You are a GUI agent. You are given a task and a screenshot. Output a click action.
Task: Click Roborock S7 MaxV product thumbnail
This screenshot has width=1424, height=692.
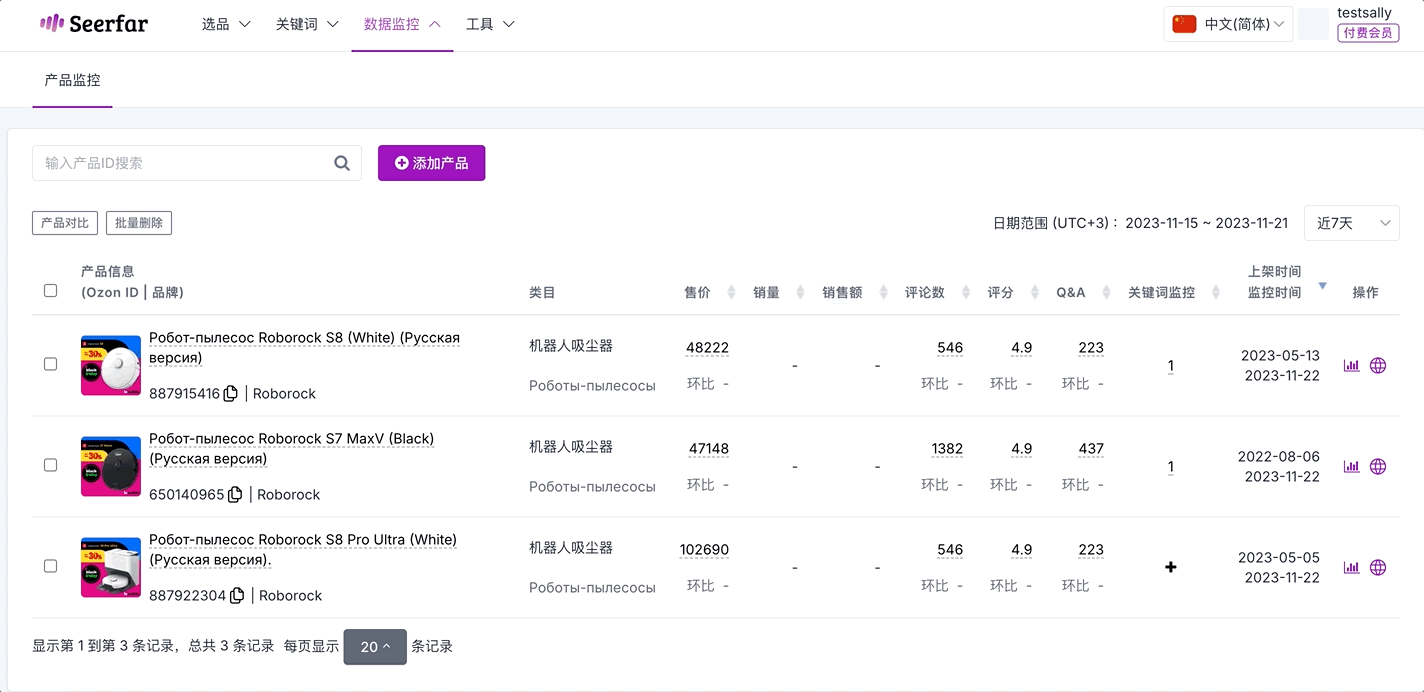(111, 466)
